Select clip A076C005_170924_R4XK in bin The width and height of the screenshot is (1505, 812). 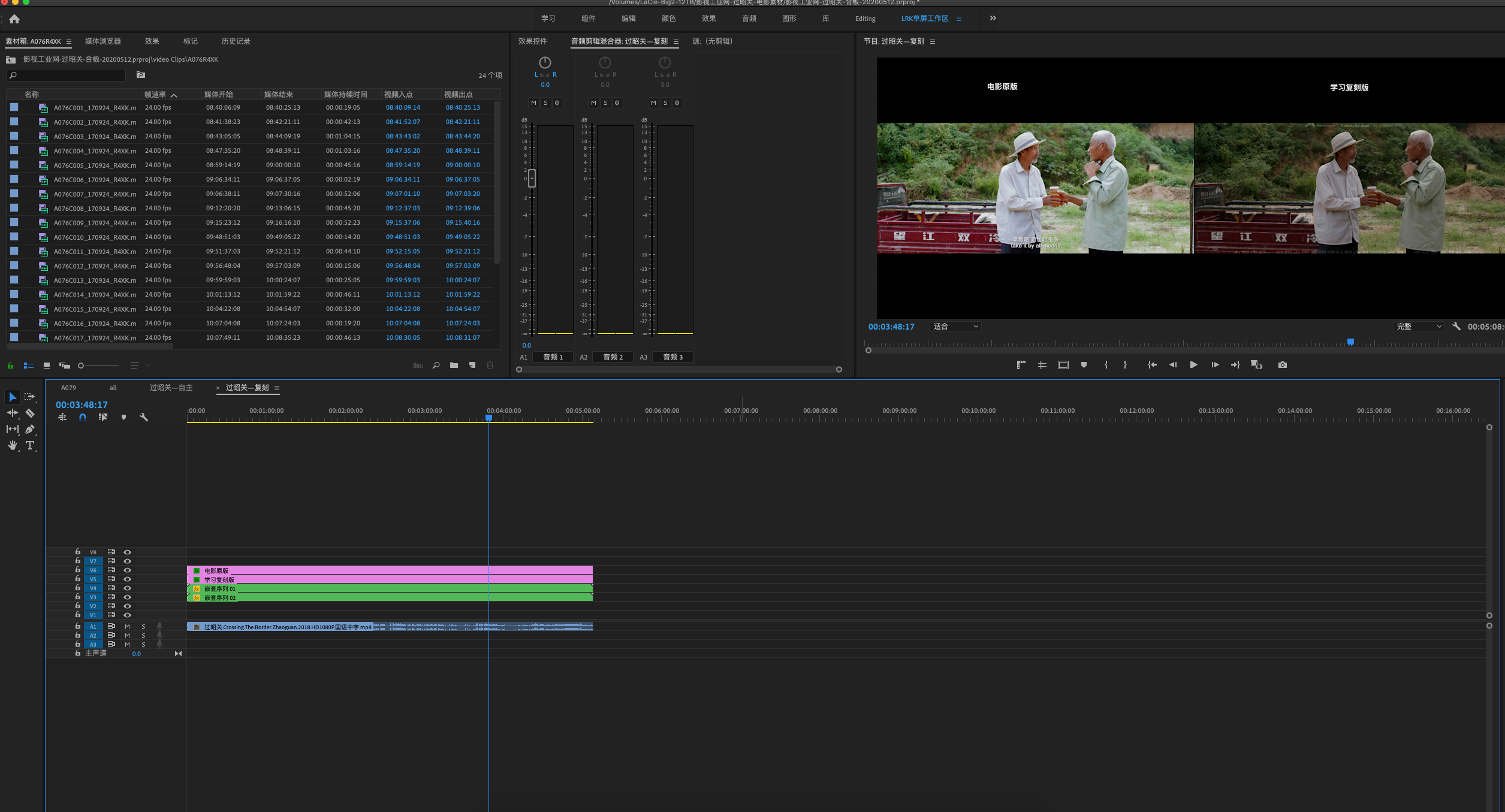tap(95, 165)
